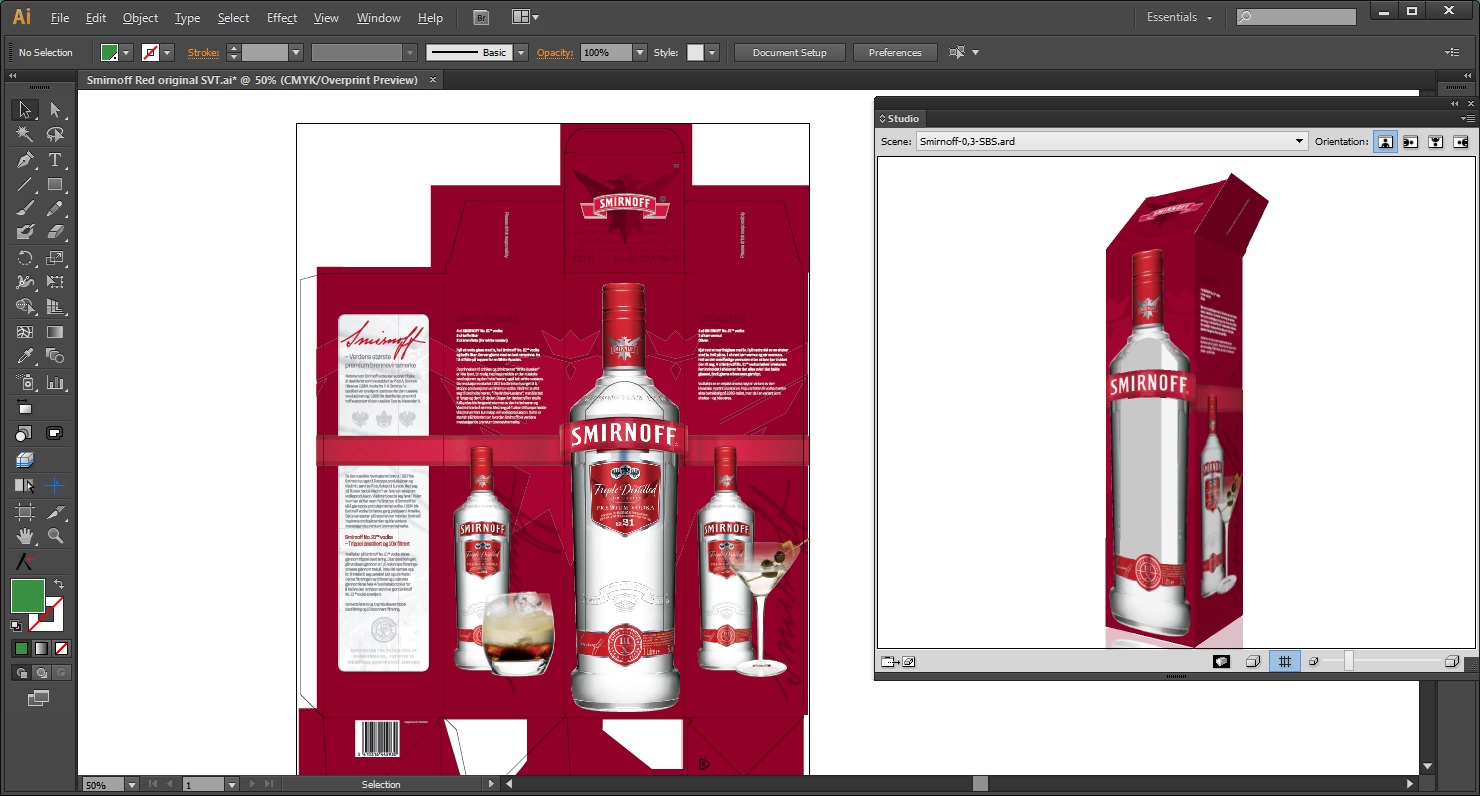Open Arrange Documents layout button
Image resolution: width=1480 pixels, height=796 pixels.
coord(525,17)
